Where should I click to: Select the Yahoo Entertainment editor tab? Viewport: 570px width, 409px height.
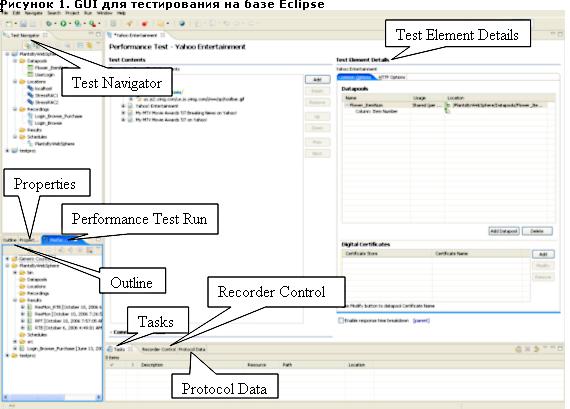(136, 35)
